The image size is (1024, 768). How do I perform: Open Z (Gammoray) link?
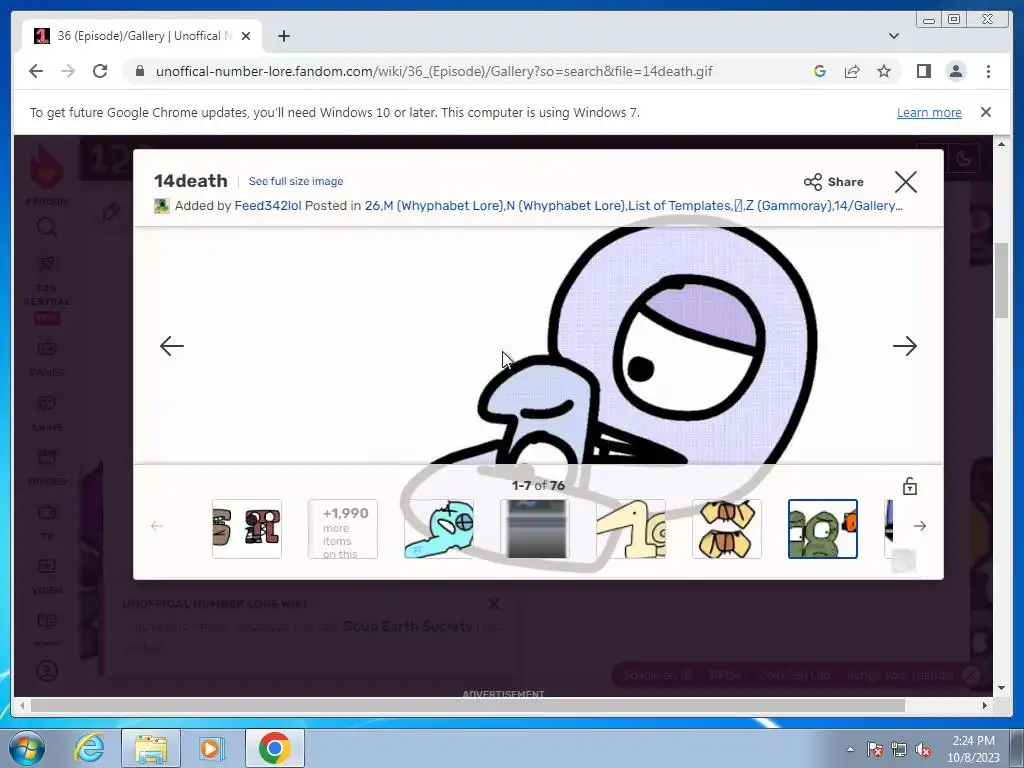click(x=788, y=206)
